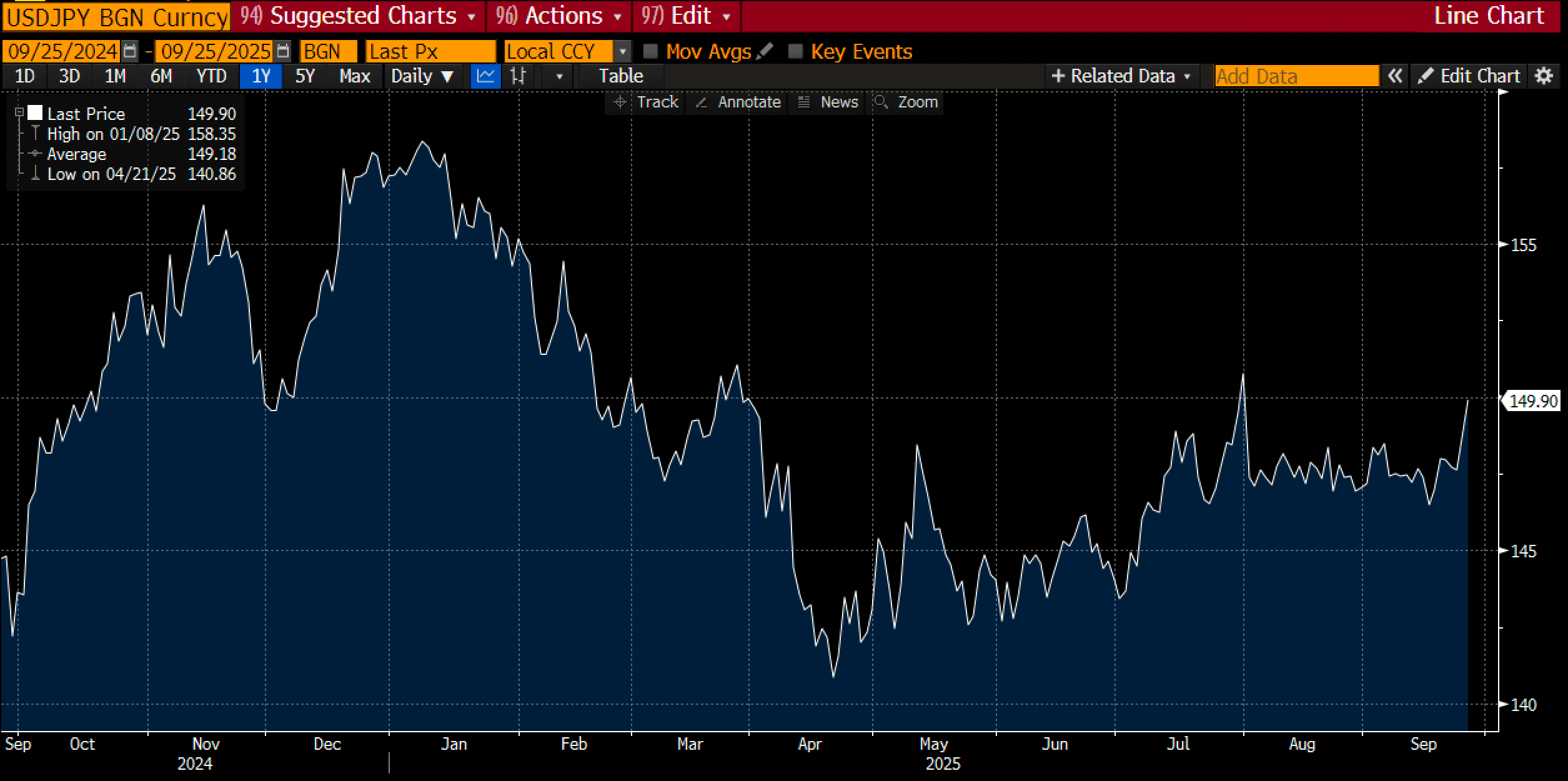Image resolution: width=1568 pixels, height=781 pixels.
Task: Click the pencil icon beside Mov Avgs
Action: [x=765, y=51]
